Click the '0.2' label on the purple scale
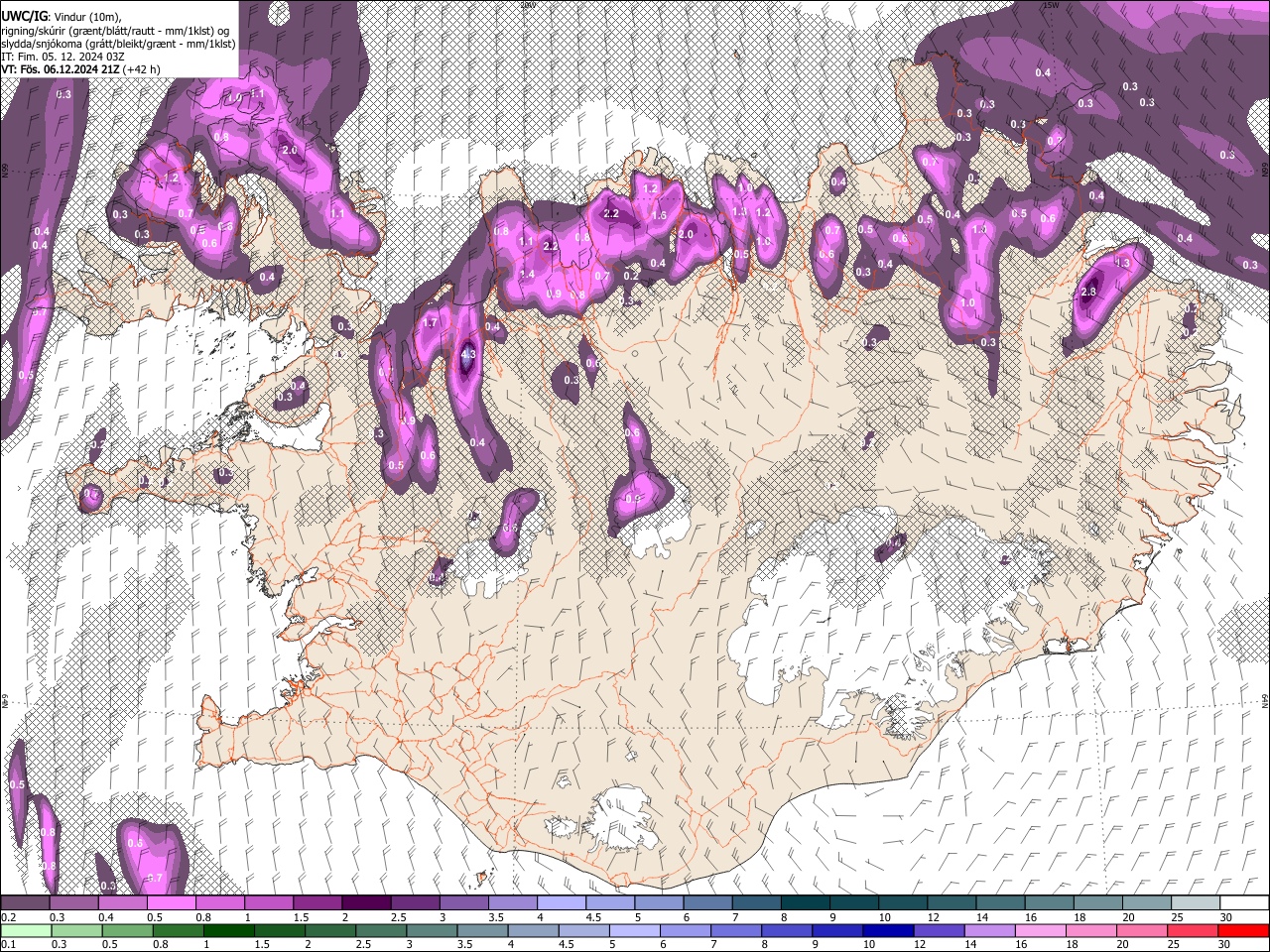Screen dimensions: 1270x952 (x=8, y=917)
